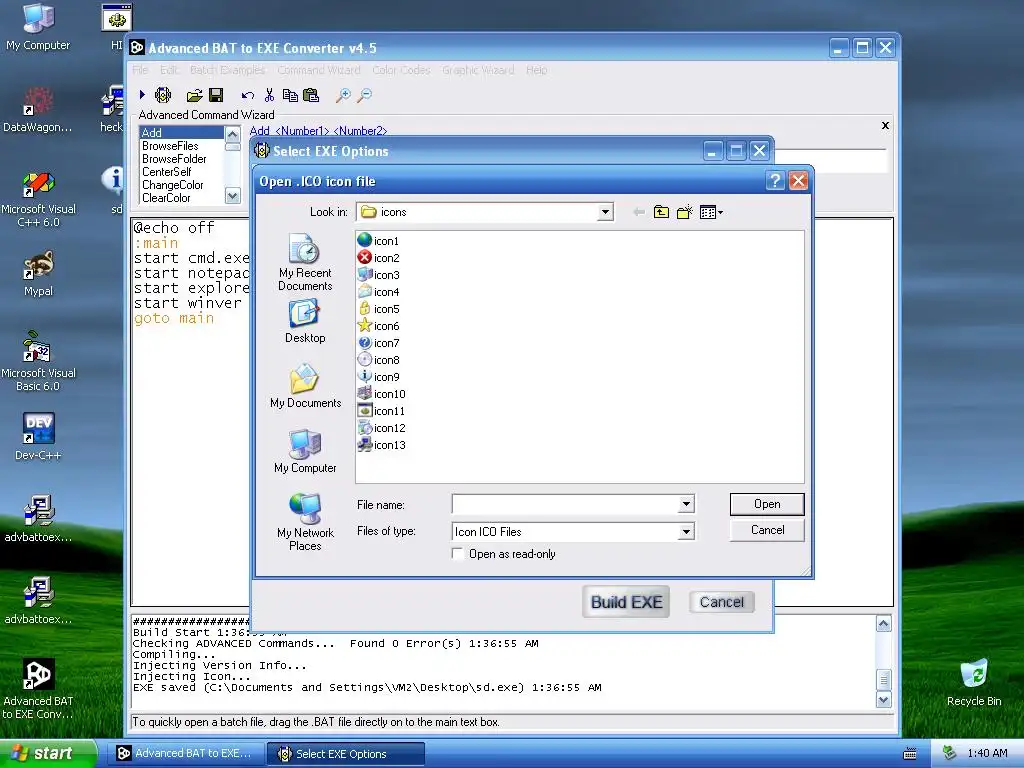Screen dimensions: 1024x768
Task: Select the icon5 padlock file
Action: point(379,309)
